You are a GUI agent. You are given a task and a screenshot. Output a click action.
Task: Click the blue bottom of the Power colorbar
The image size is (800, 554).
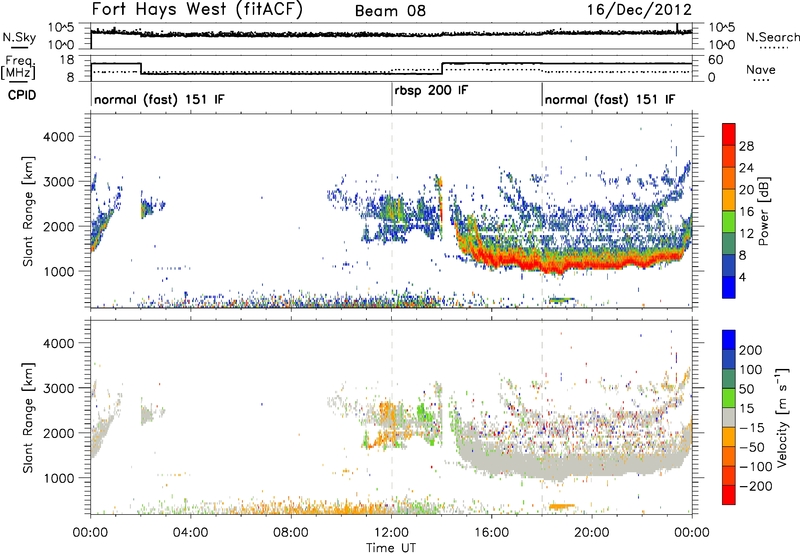(729, 287)
